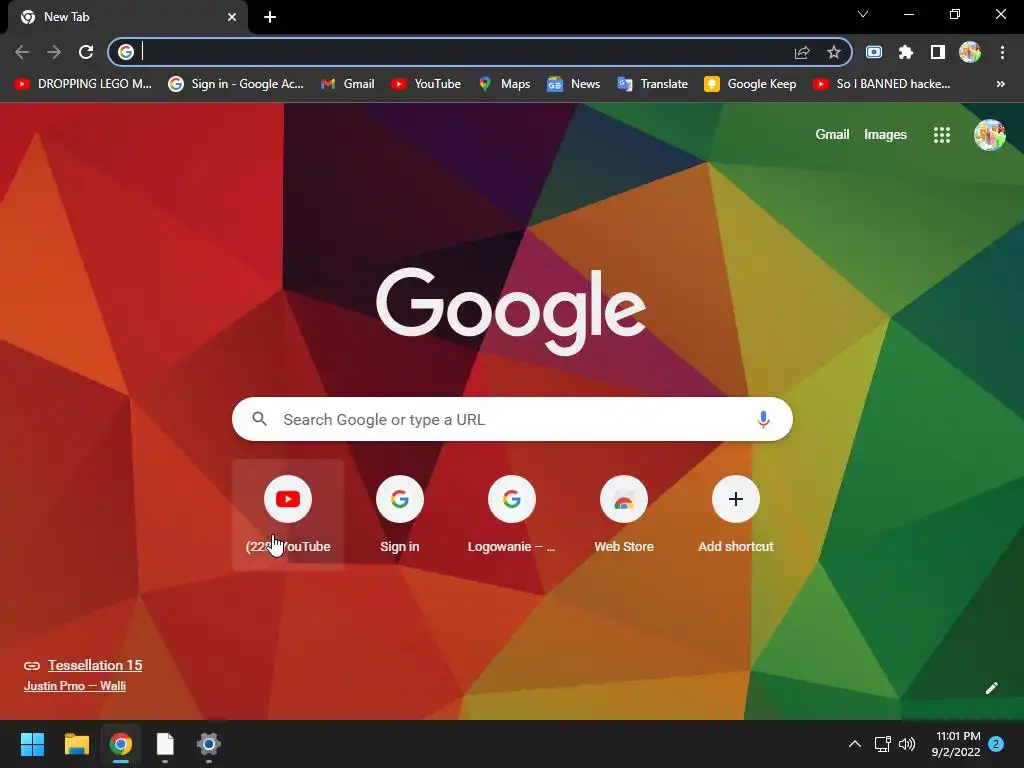Open the Extensions puzzle icon
This screenshot has width=1024, height=768.
pos(906,52)
